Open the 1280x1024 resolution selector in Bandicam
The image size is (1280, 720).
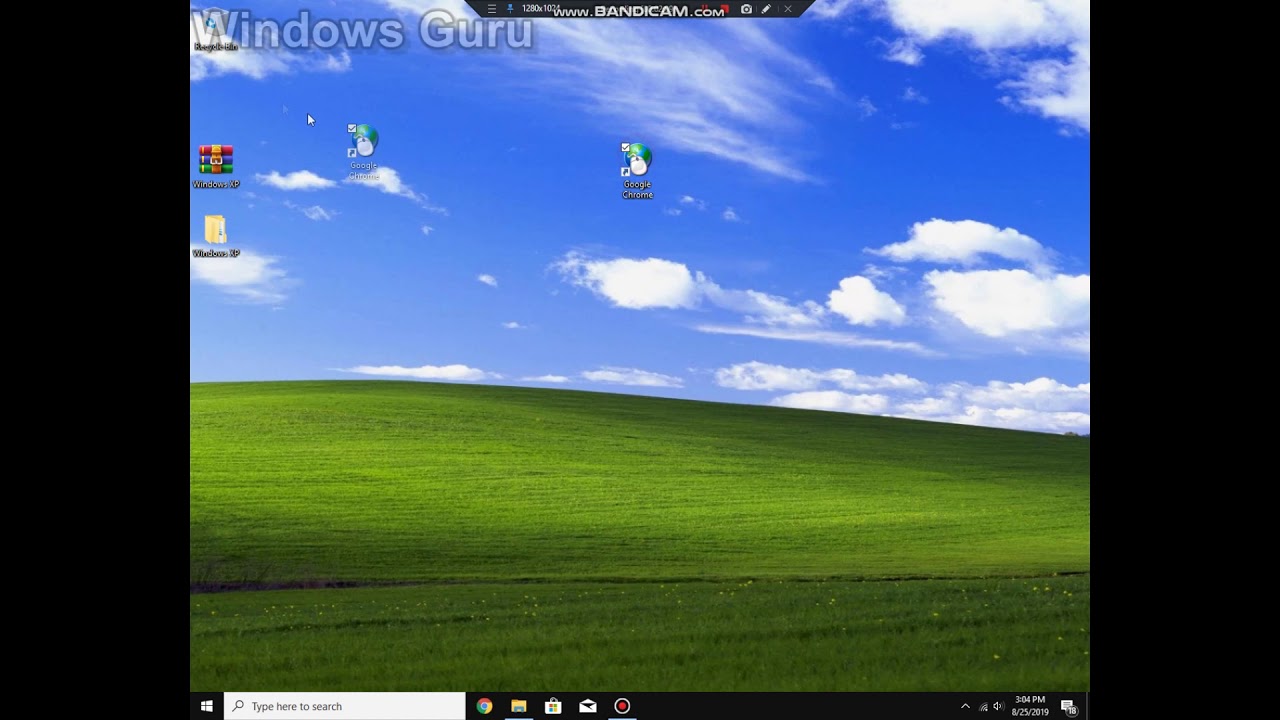[x=540, y=9]
